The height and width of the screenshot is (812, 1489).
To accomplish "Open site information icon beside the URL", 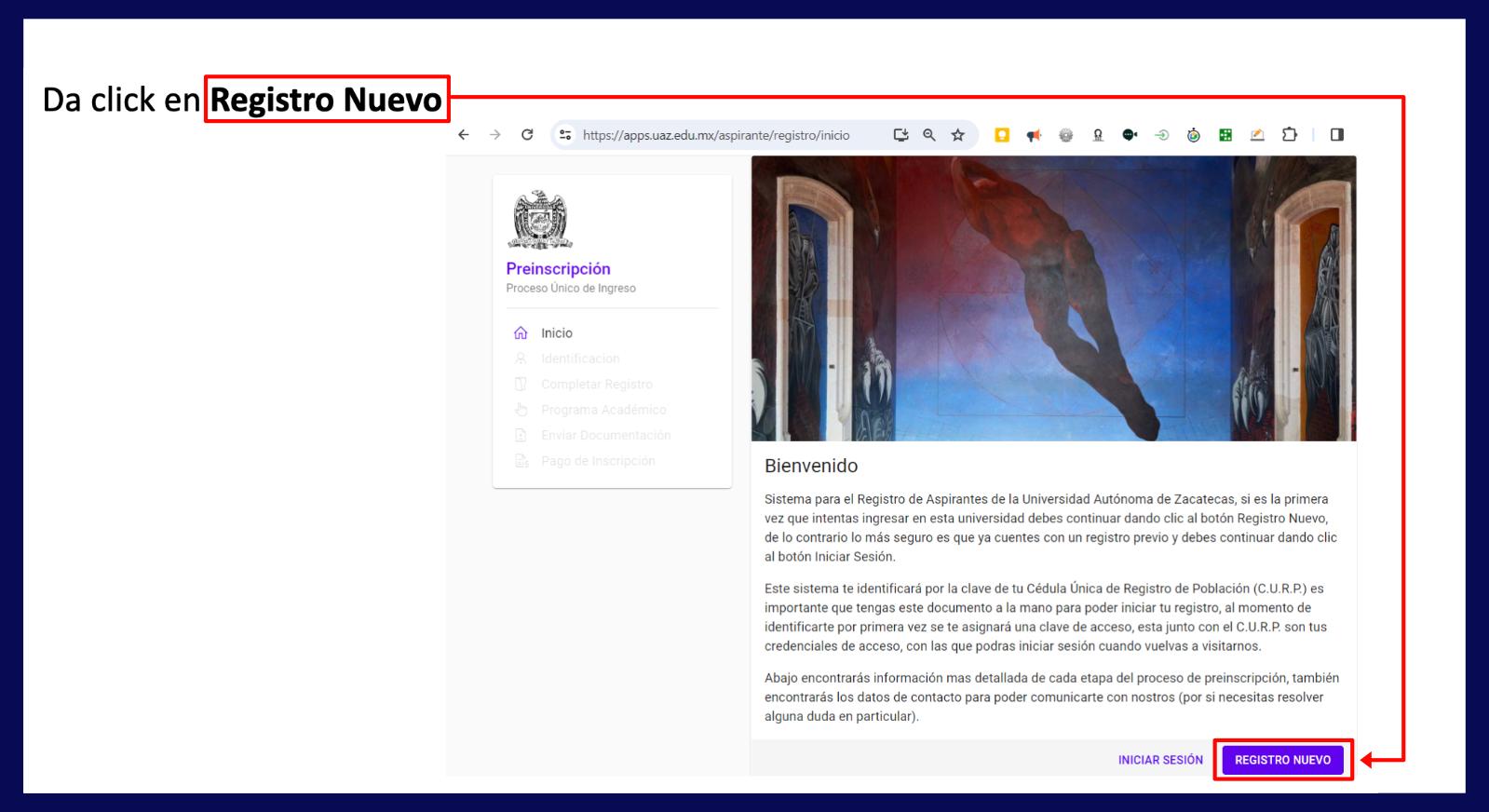I will click(565, 135).
